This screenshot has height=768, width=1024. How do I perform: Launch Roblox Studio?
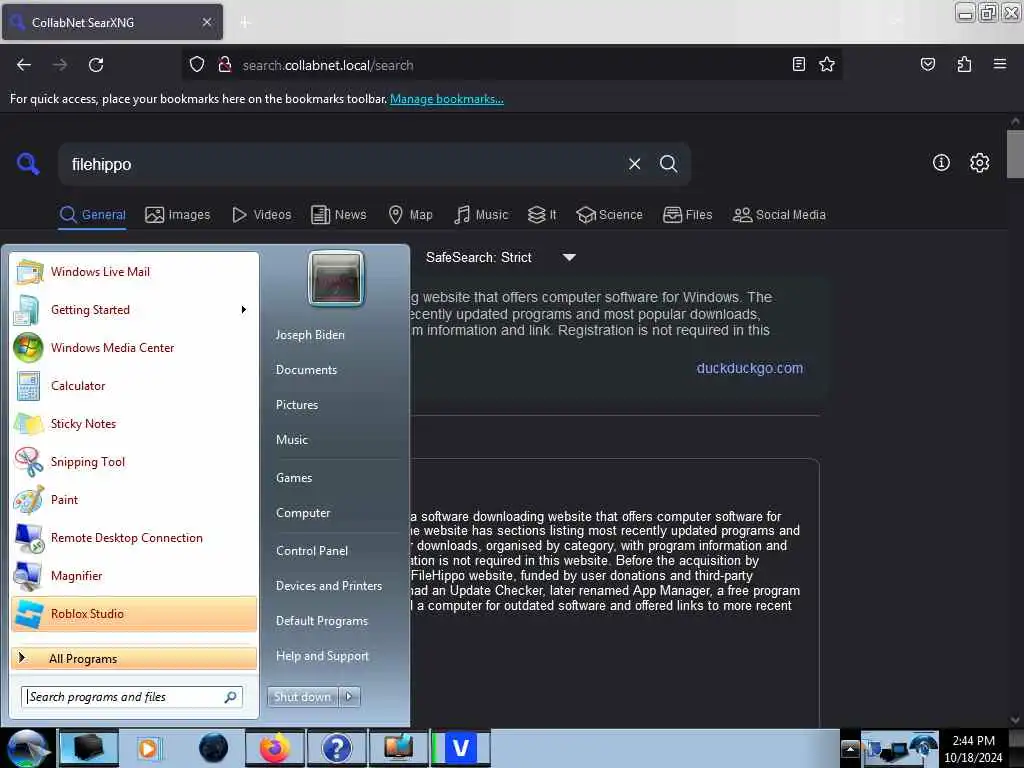pos(135,614)
